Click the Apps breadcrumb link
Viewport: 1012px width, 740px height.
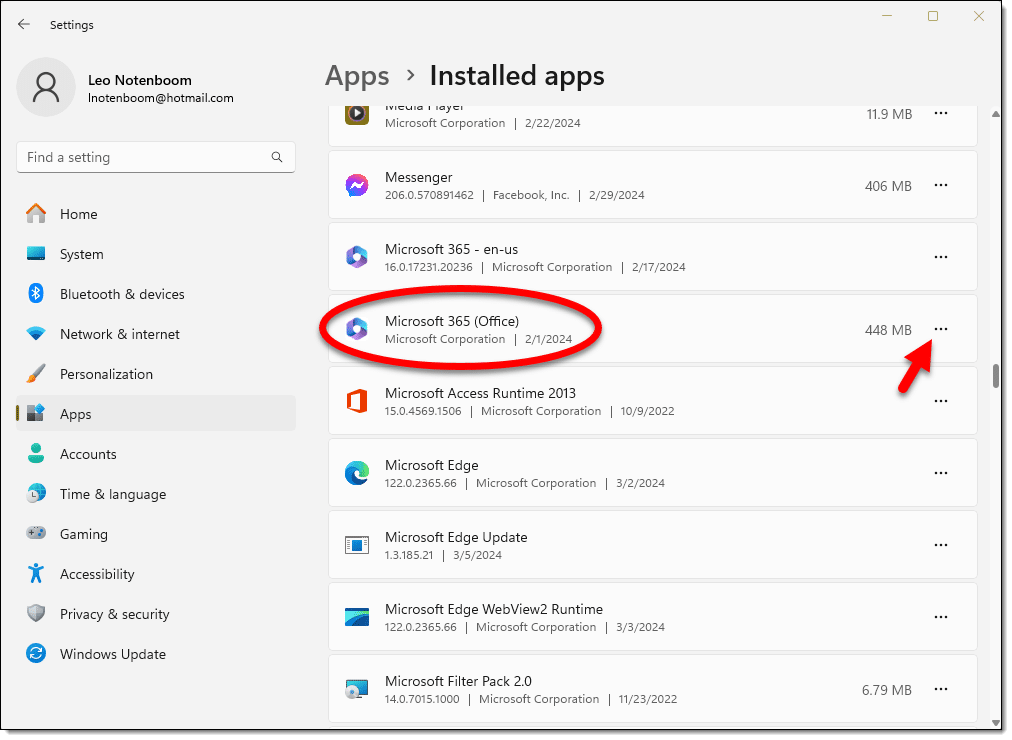pyautogui.click(x=357, y=76)
